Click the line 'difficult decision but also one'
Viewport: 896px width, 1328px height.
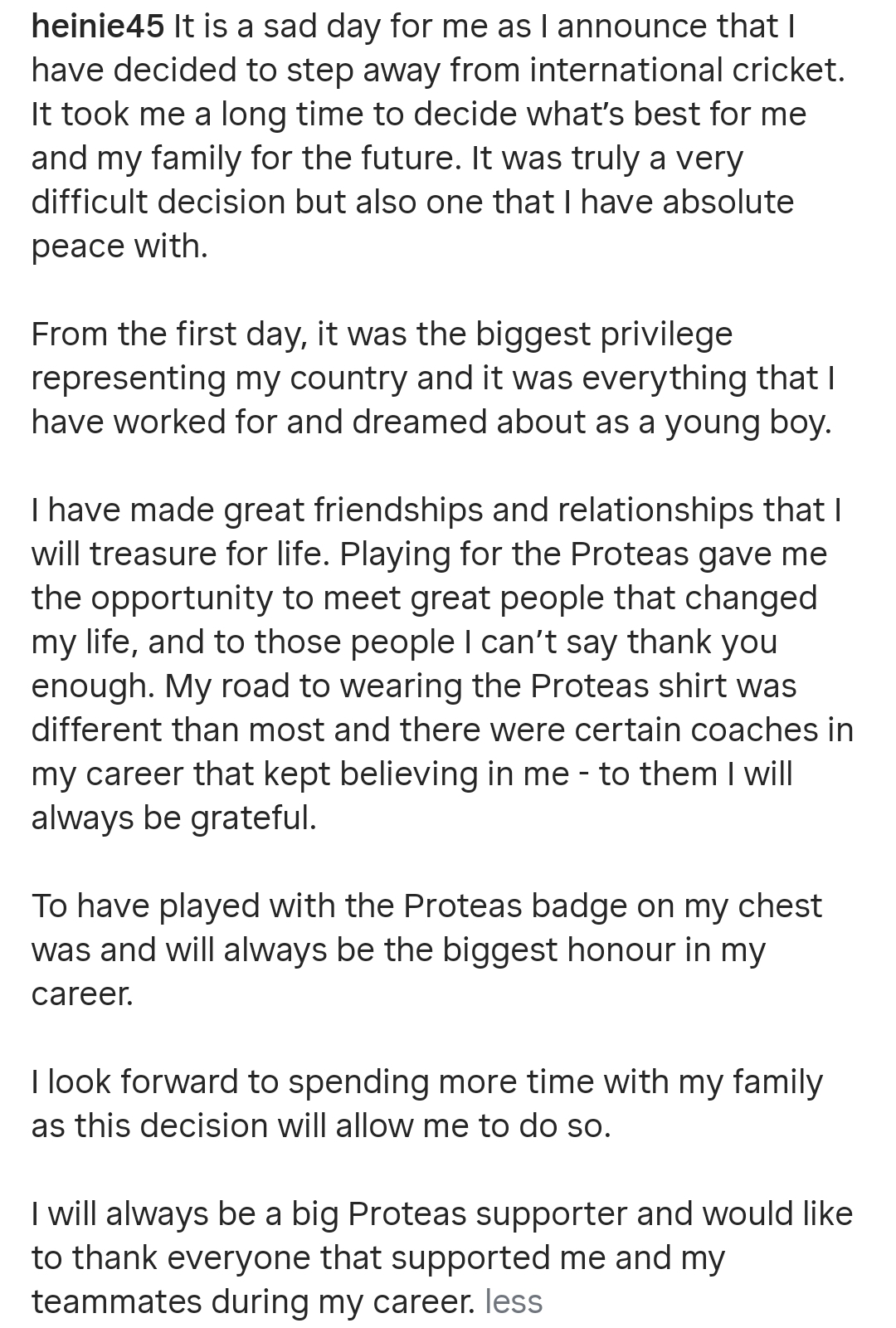(412, 203)
